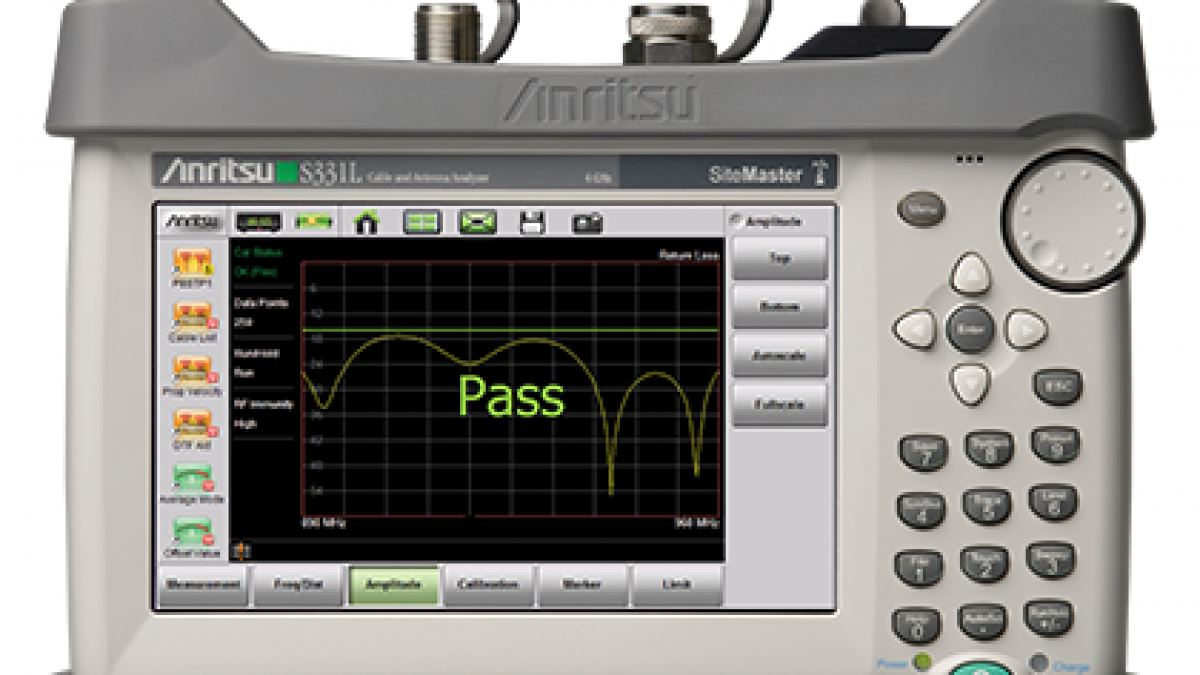Tap the Bottom amplitude soft key
This screenshot has height=675, width=1200.
click(x=780, y=307)
